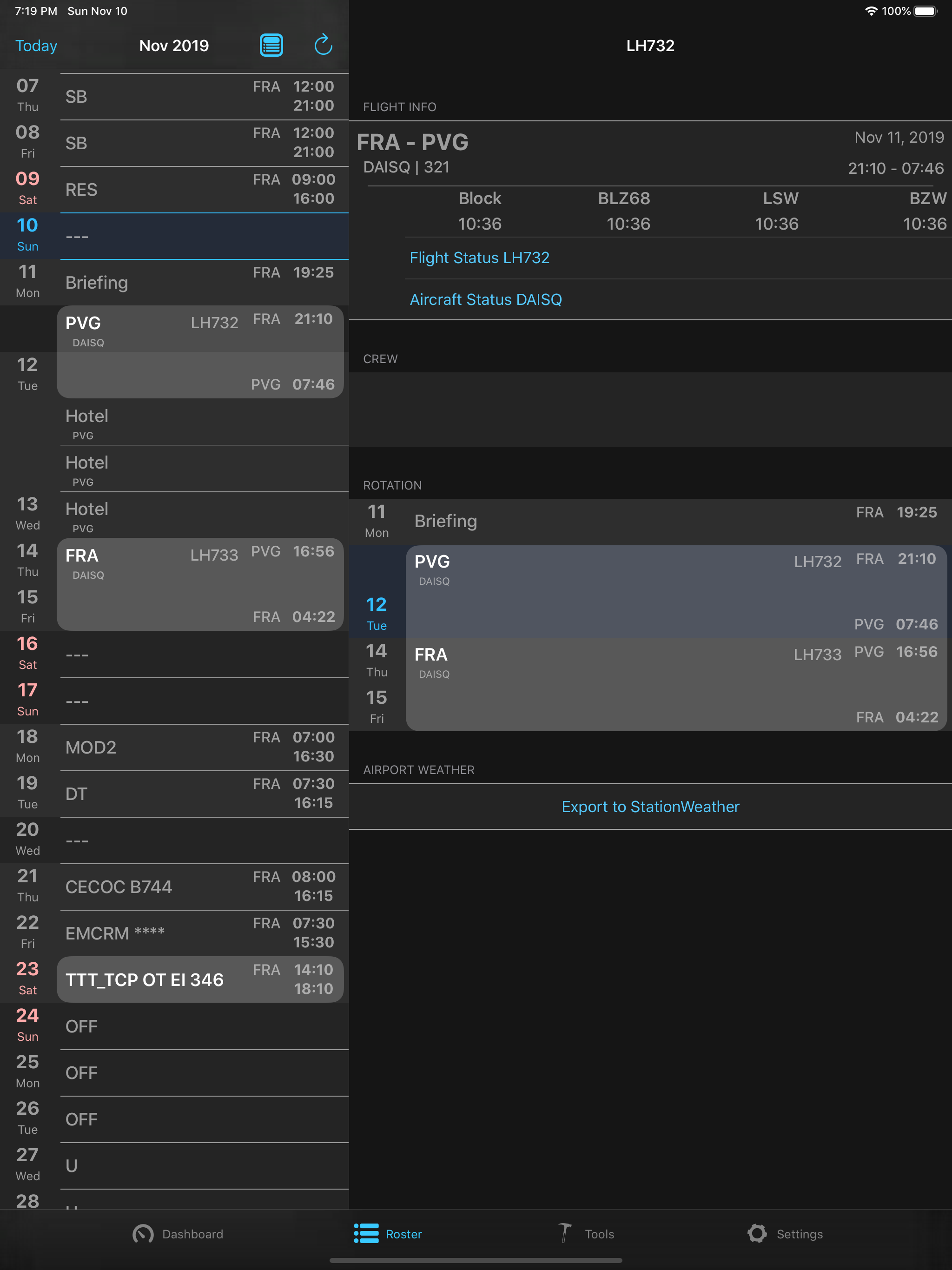The width and height of the screenshot is (952, 1270).
Task: Tap the LH732 title in detail header
Action: click(x=651, y=46)
